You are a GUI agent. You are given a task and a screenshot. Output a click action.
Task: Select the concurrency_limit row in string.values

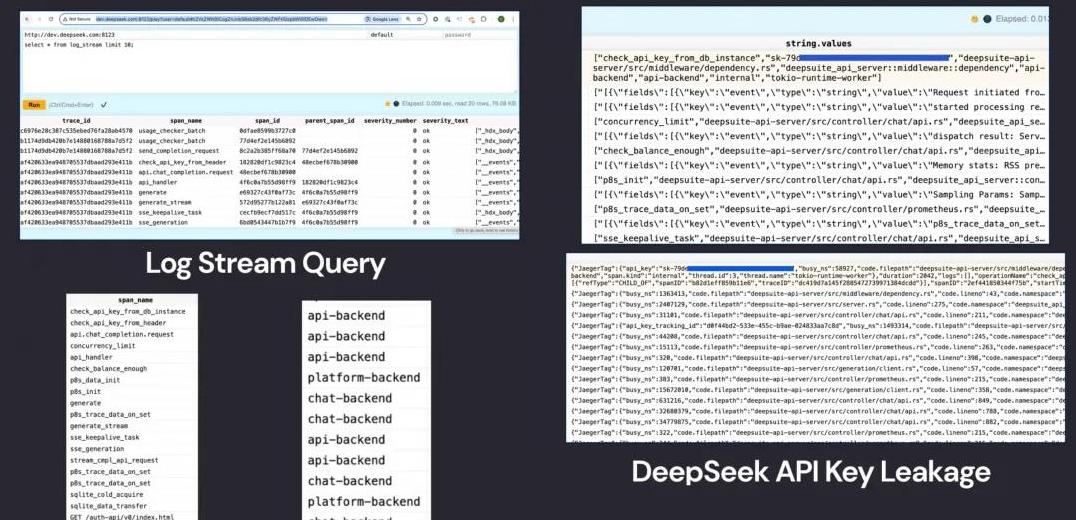click(820, 121)
